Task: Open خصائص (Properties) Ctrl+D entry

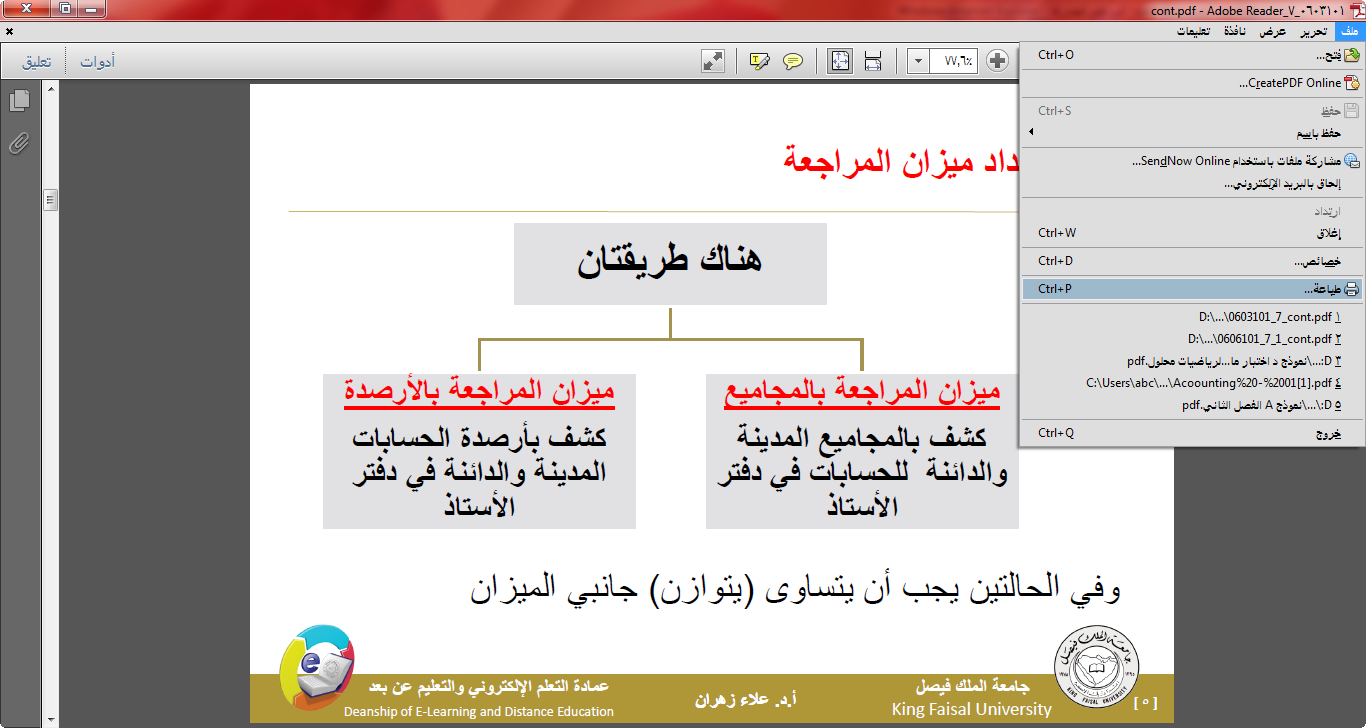Action: [1191, 261]
